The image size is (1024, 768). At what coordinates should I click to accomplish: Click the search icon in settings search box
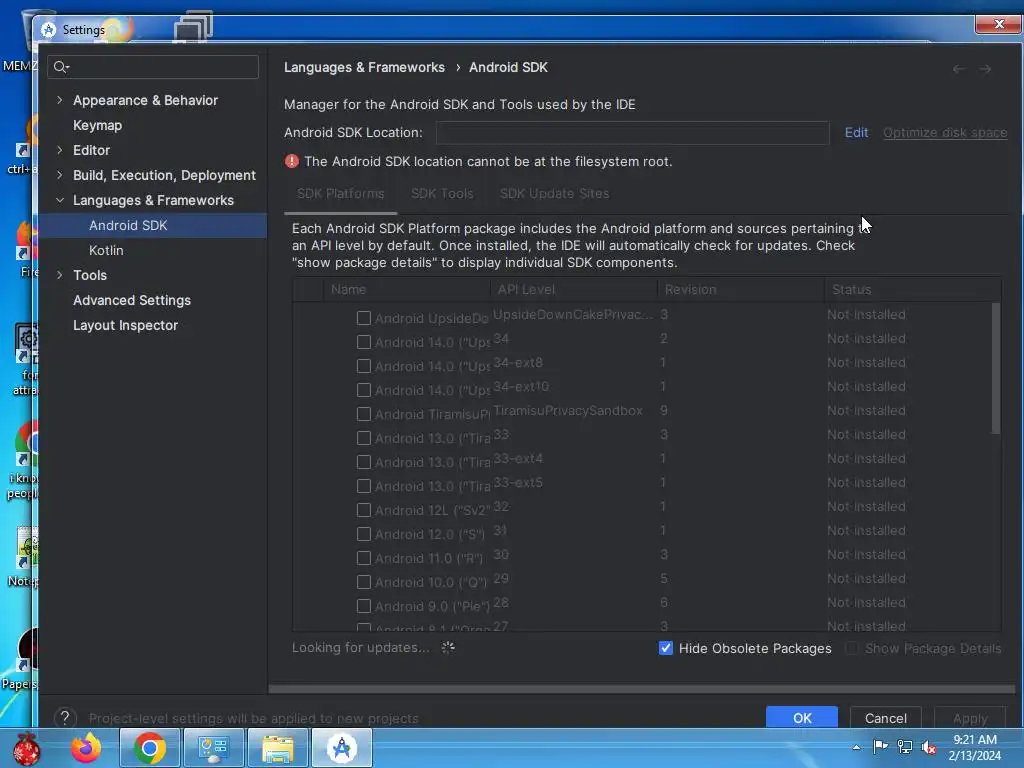[x=61, y=67]
